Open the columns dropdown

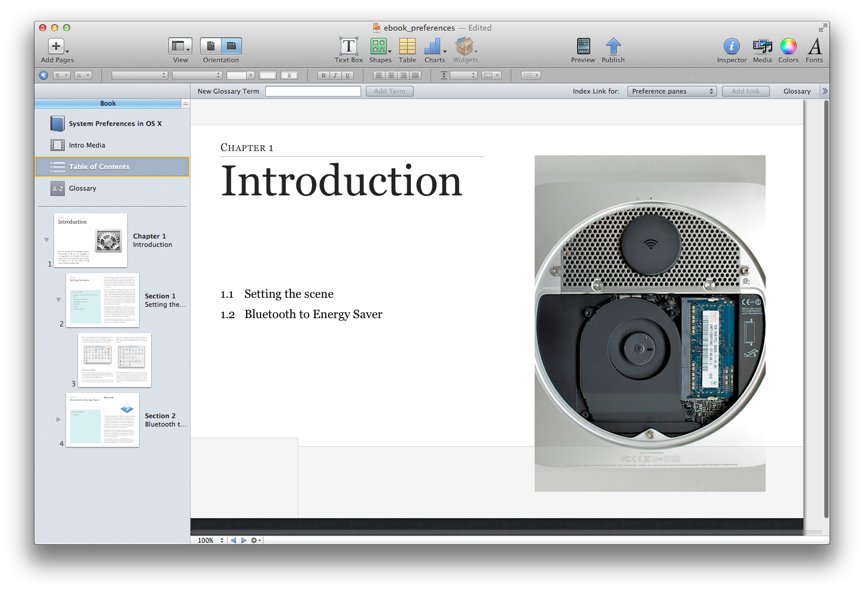coord(492,75)
